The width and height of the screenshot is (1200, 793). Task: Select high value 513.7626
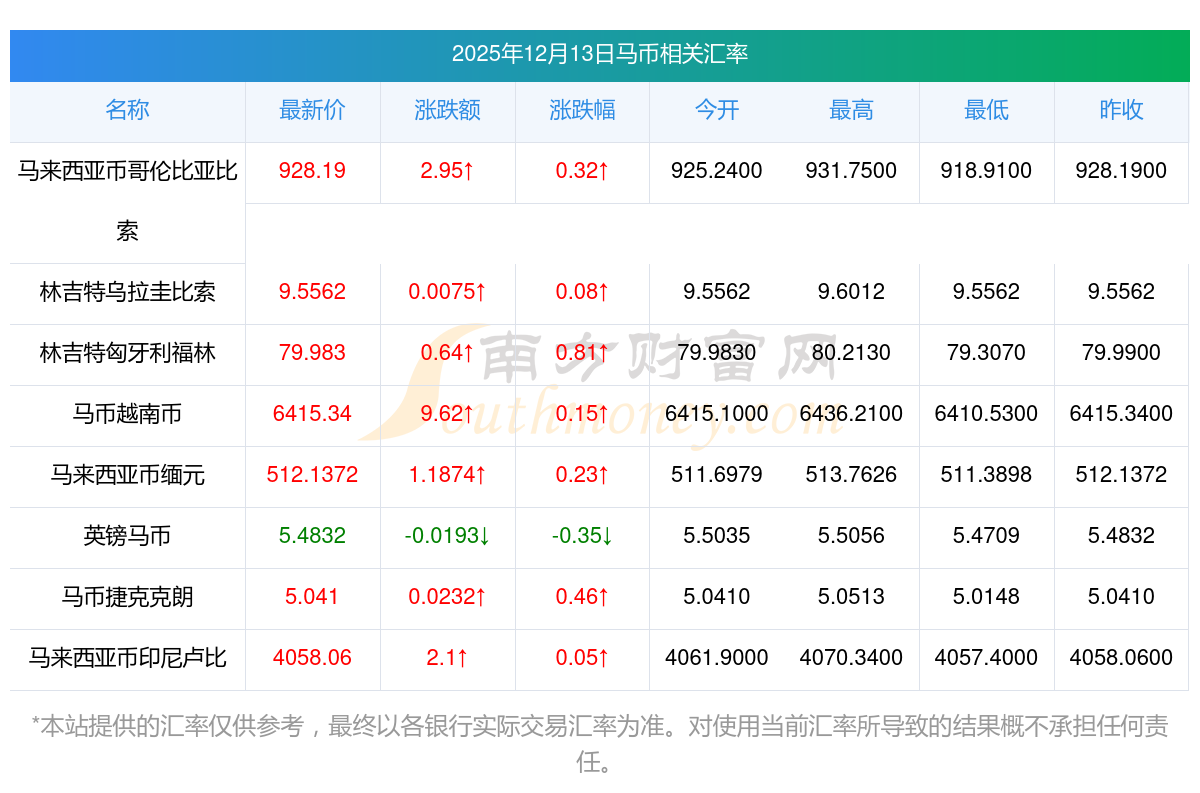(x=851, y=475)
